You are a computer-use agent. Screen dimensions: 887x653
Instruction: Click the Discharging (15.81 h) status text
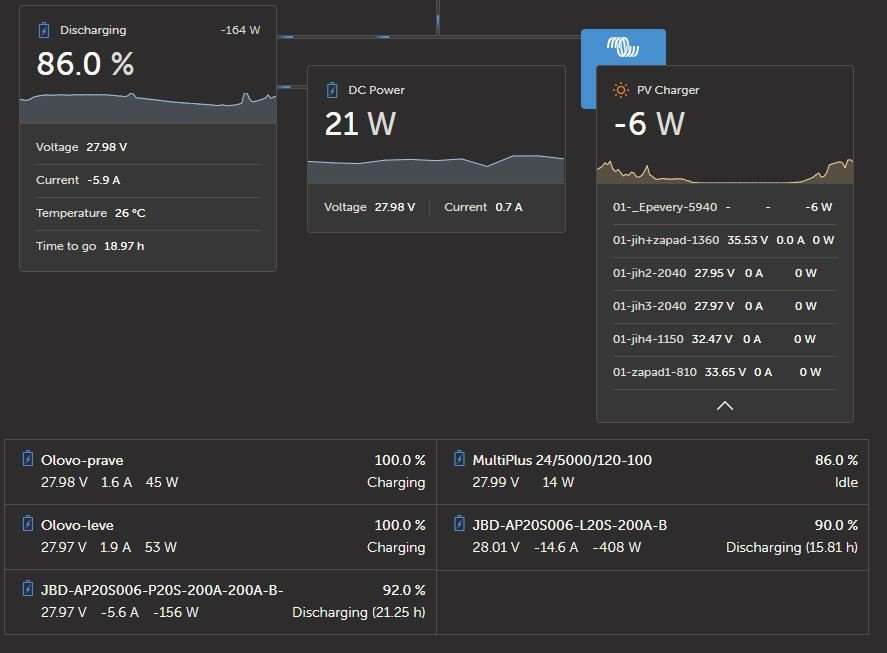[x=792, y=547]
